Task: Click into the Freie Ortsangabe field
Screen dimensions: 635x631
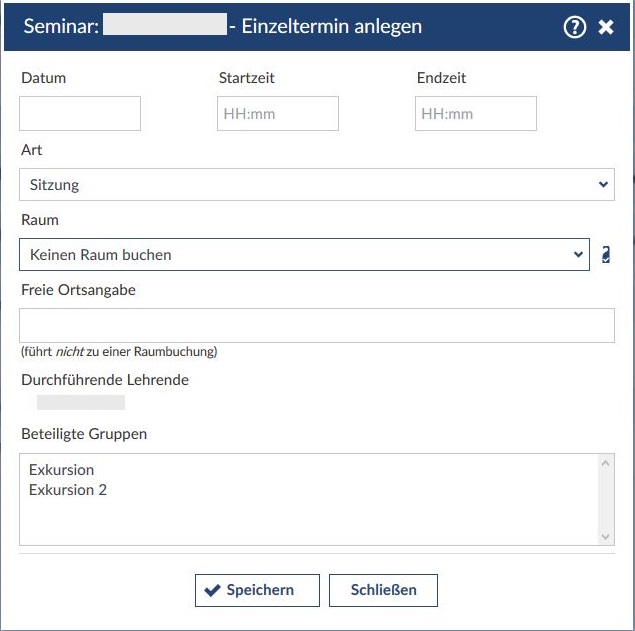Action: 316,326
